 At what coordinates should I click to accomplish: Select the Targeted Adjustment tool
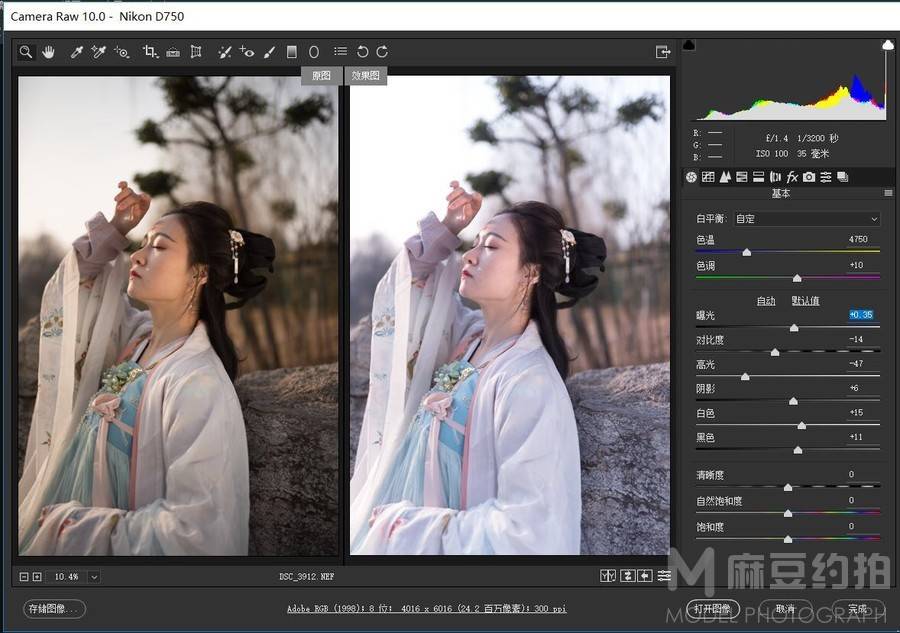click(x=121, y=52)
